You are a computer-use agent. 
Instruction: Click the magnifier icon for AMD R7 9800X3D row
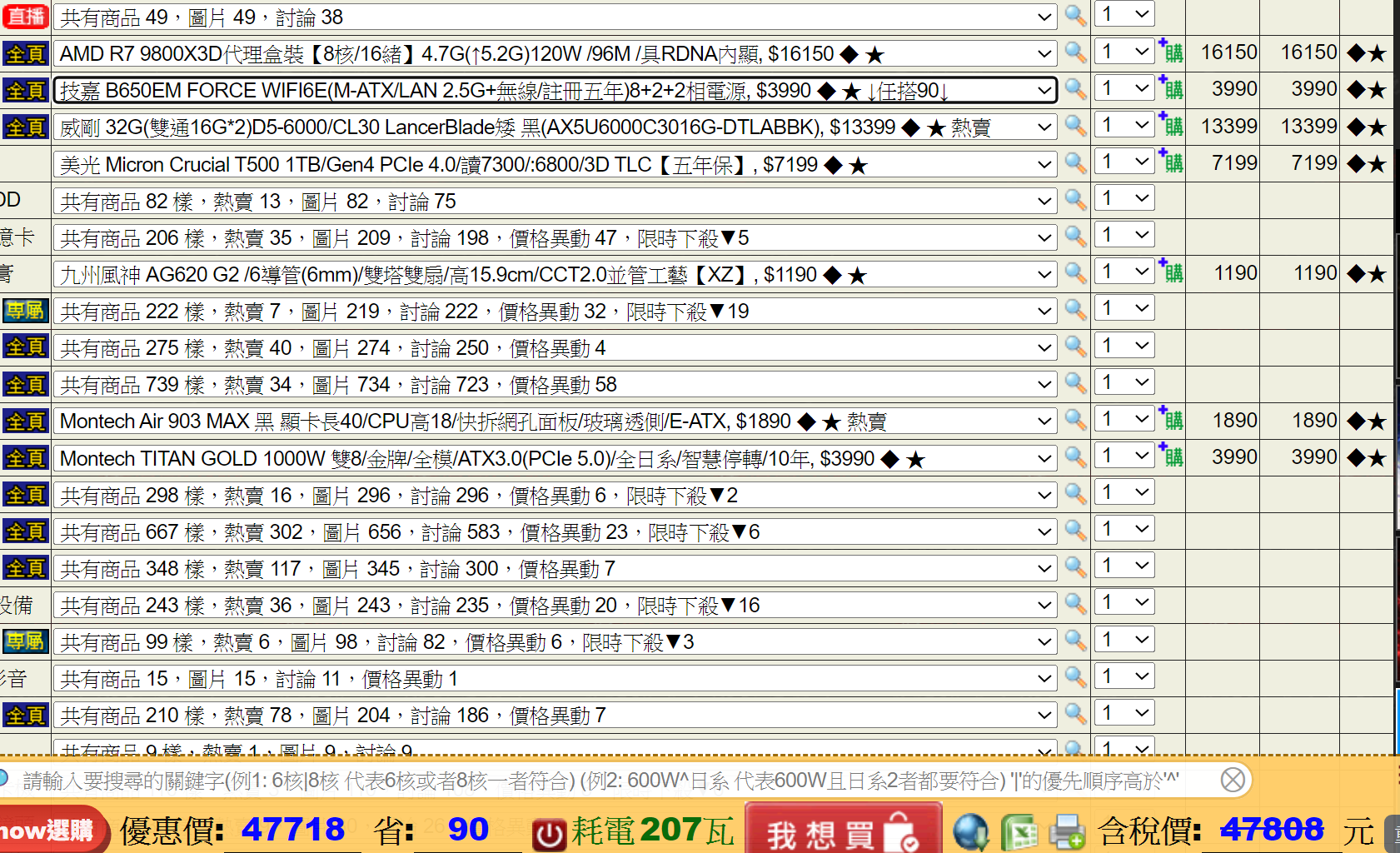tap(1075, 52)
